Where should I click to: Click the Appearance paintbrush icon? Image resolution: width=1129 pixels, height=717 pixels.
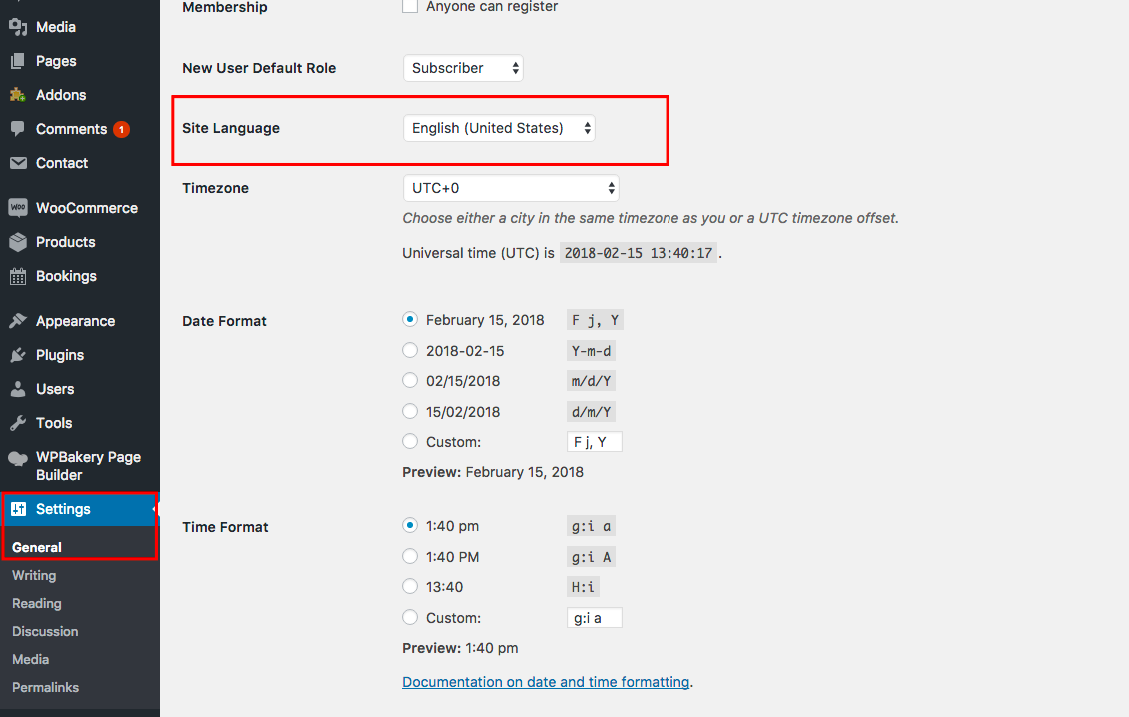[18, 320]
